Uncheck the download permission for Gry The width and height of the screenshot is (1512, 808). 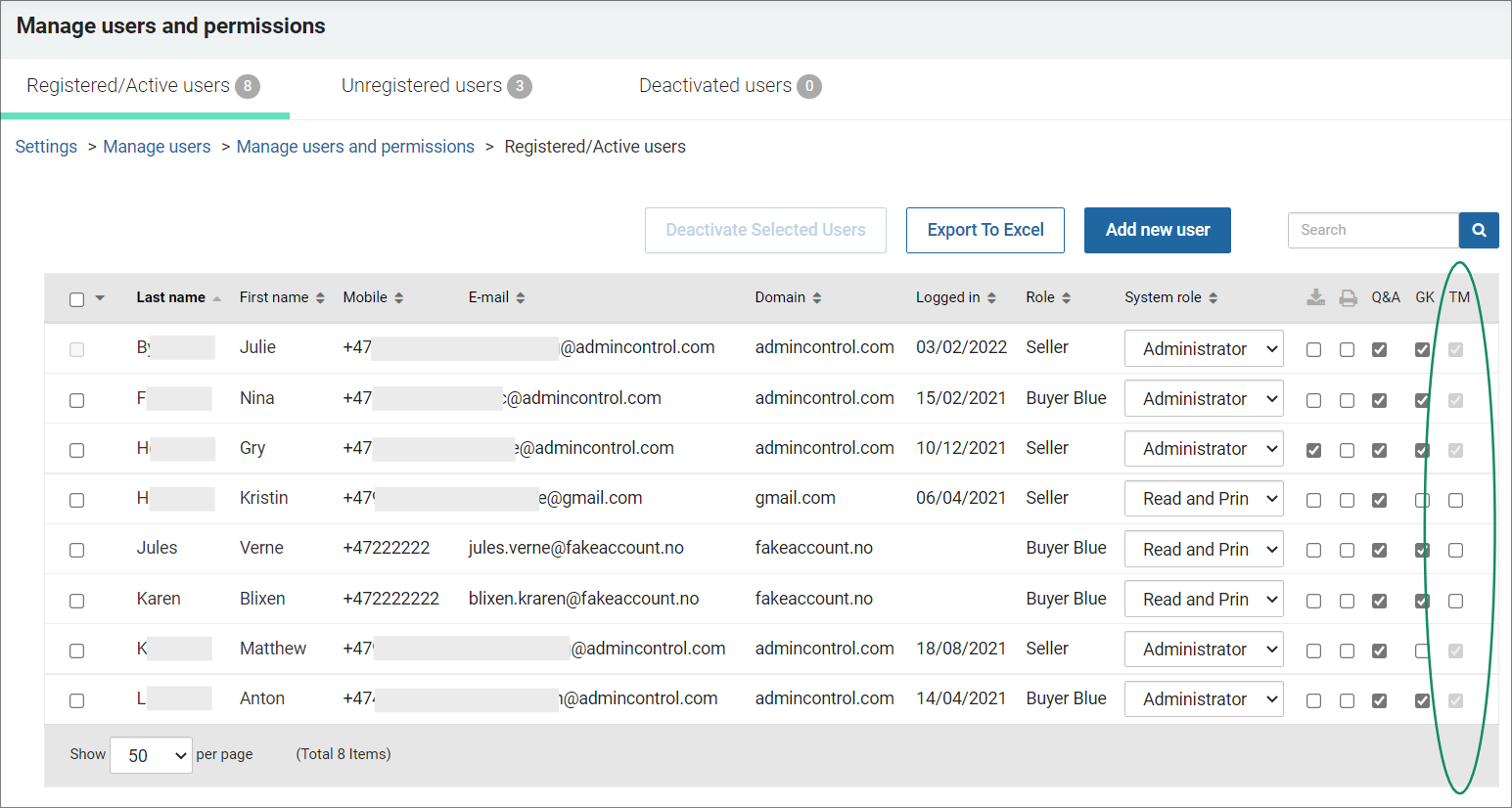click(1313, 450)
